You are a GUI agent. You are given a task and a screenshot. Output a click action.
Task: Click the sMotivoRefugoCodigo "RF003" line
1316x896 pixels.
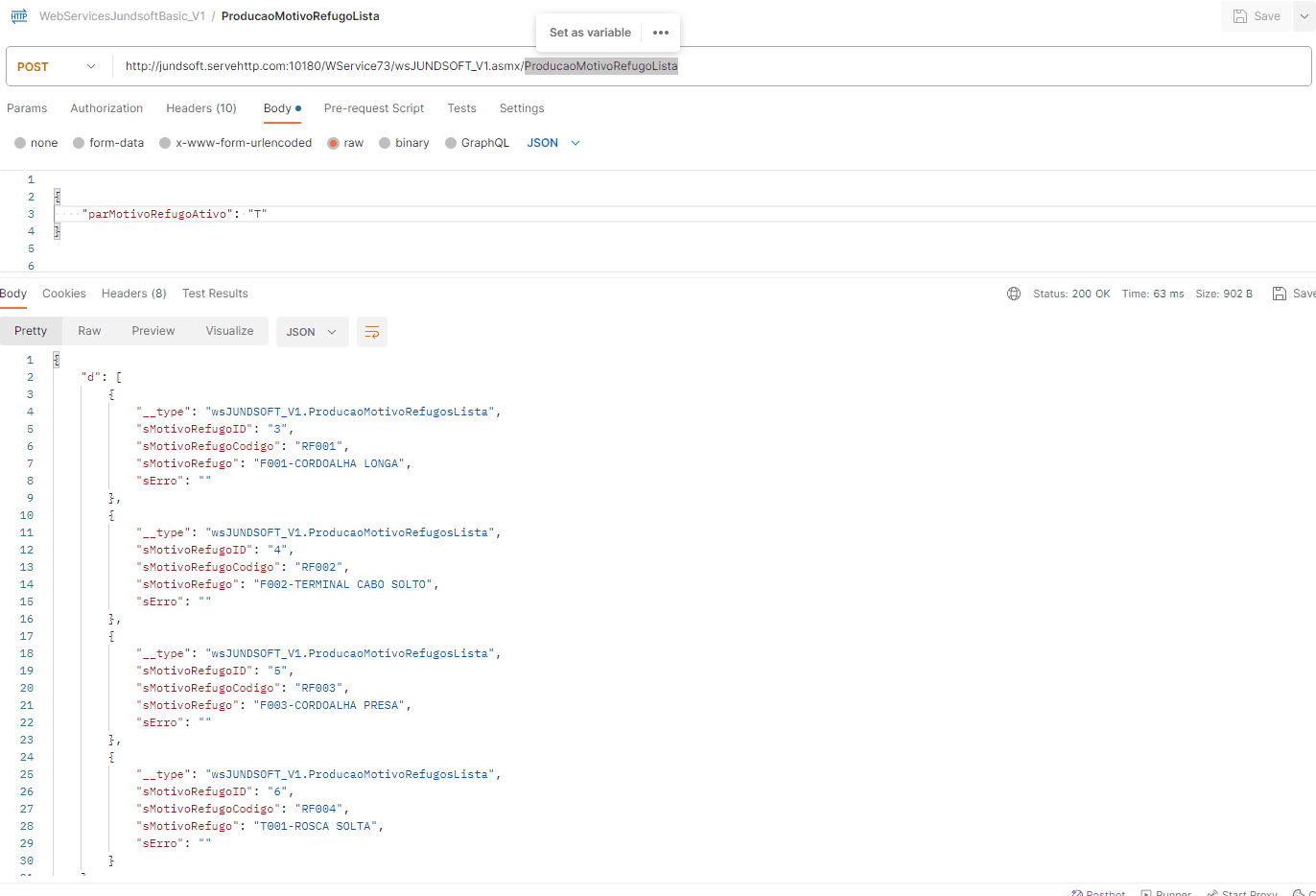click(x=243, y=688)
